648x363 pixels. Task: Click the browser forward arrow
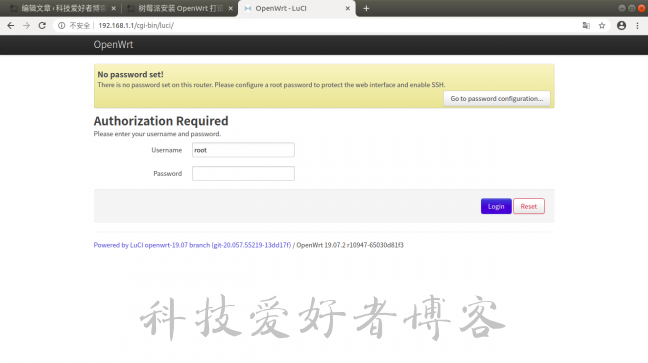point(26,26)
